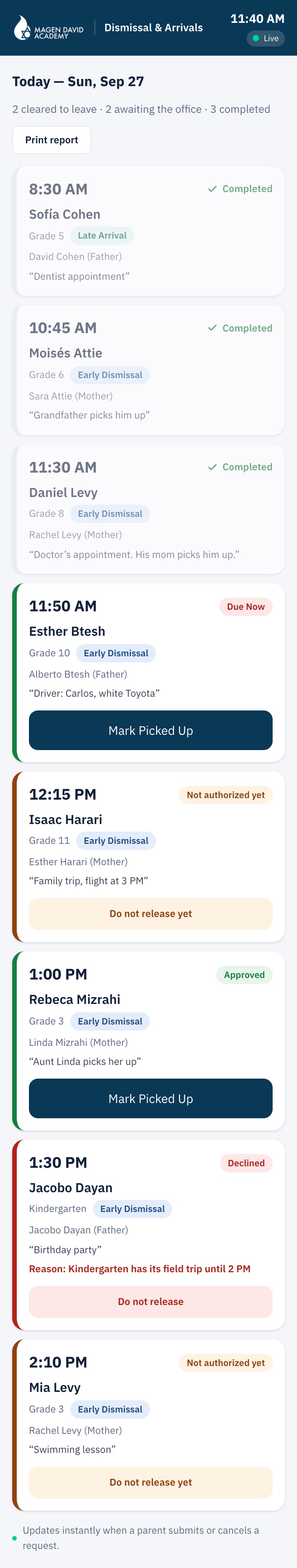Click the green dot beside the updates note
This screenshot has width=297, height=1568.
14,1538
